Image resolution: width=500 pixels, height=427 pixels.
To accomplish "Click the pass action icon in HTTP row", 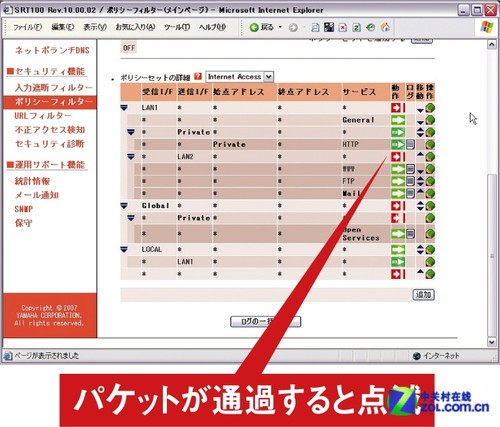I will coord(398,144).
